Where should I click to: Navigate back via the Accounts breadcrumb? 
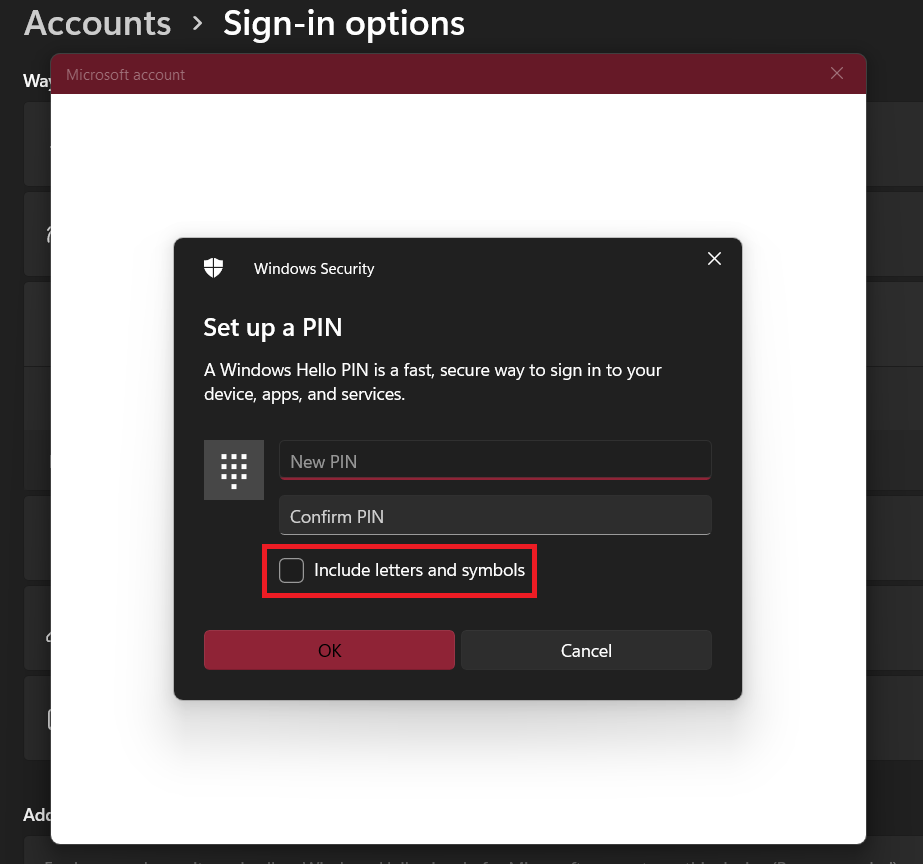97,22
